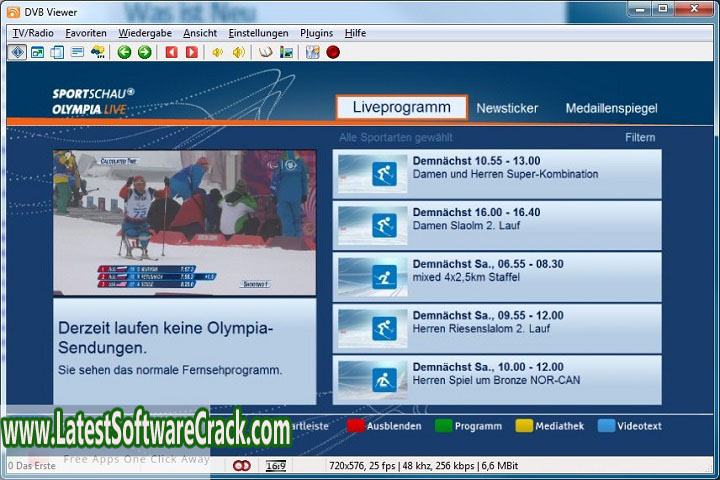This screenshot has height=480, width=720.
Task: Start recording with red record button
Action: click(x=333, y=52)
